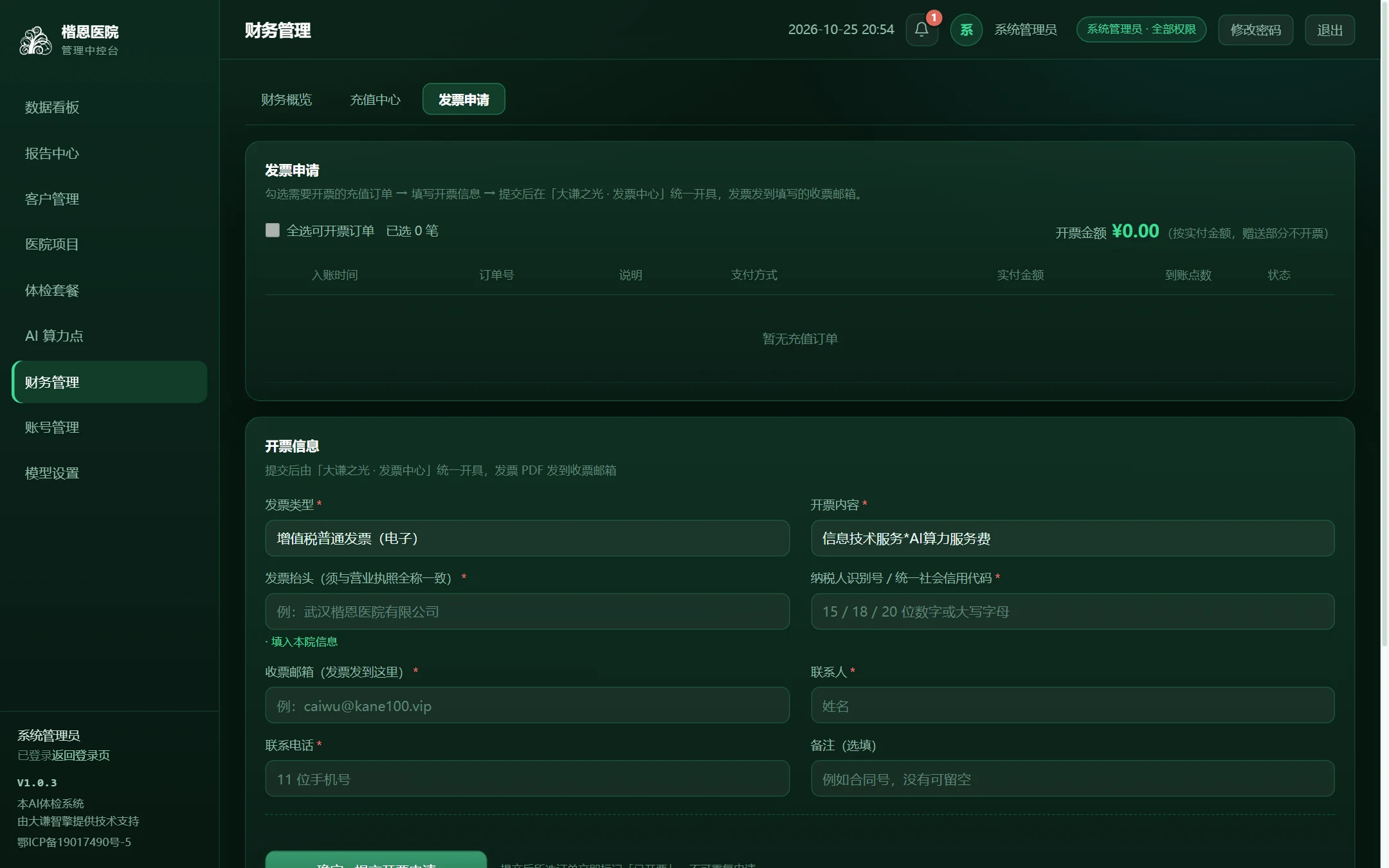Image resolution: width=1389 pixels, height=868 pixels.
Task: Submit with the 确定 提交开票申请 button
Action: (x=376, y=860)
